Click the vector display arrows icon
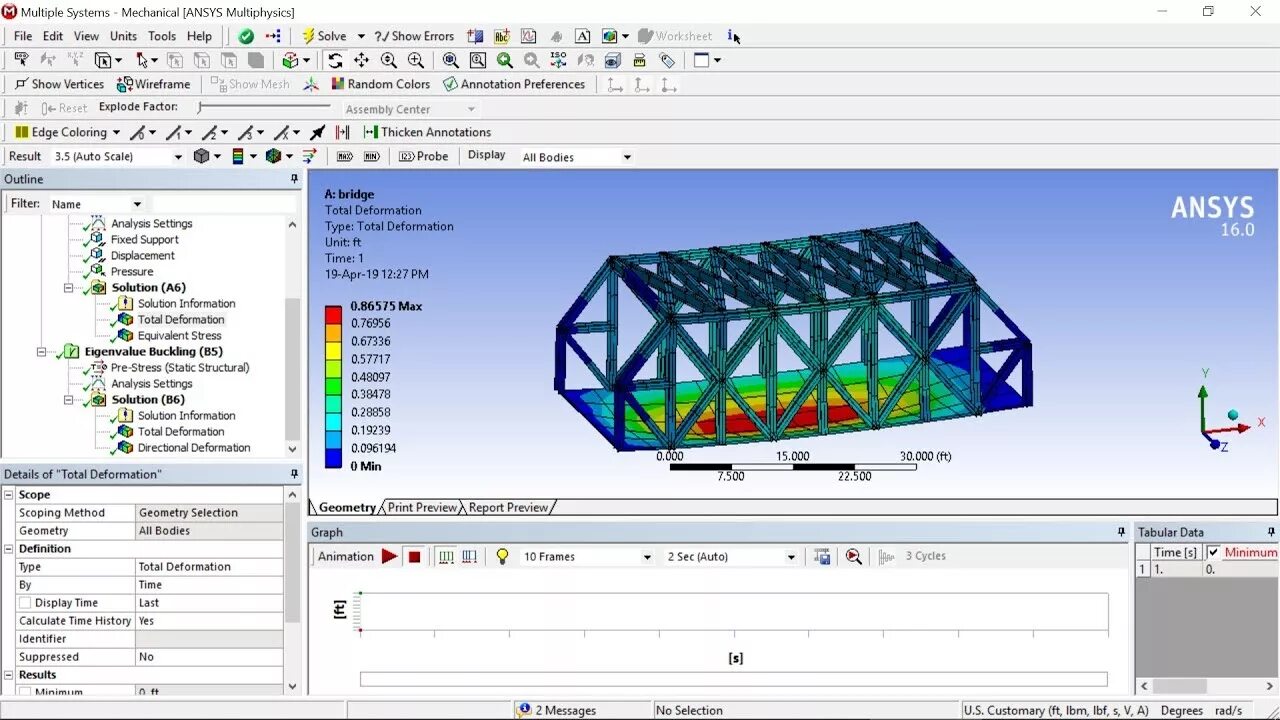 [309, 156]
